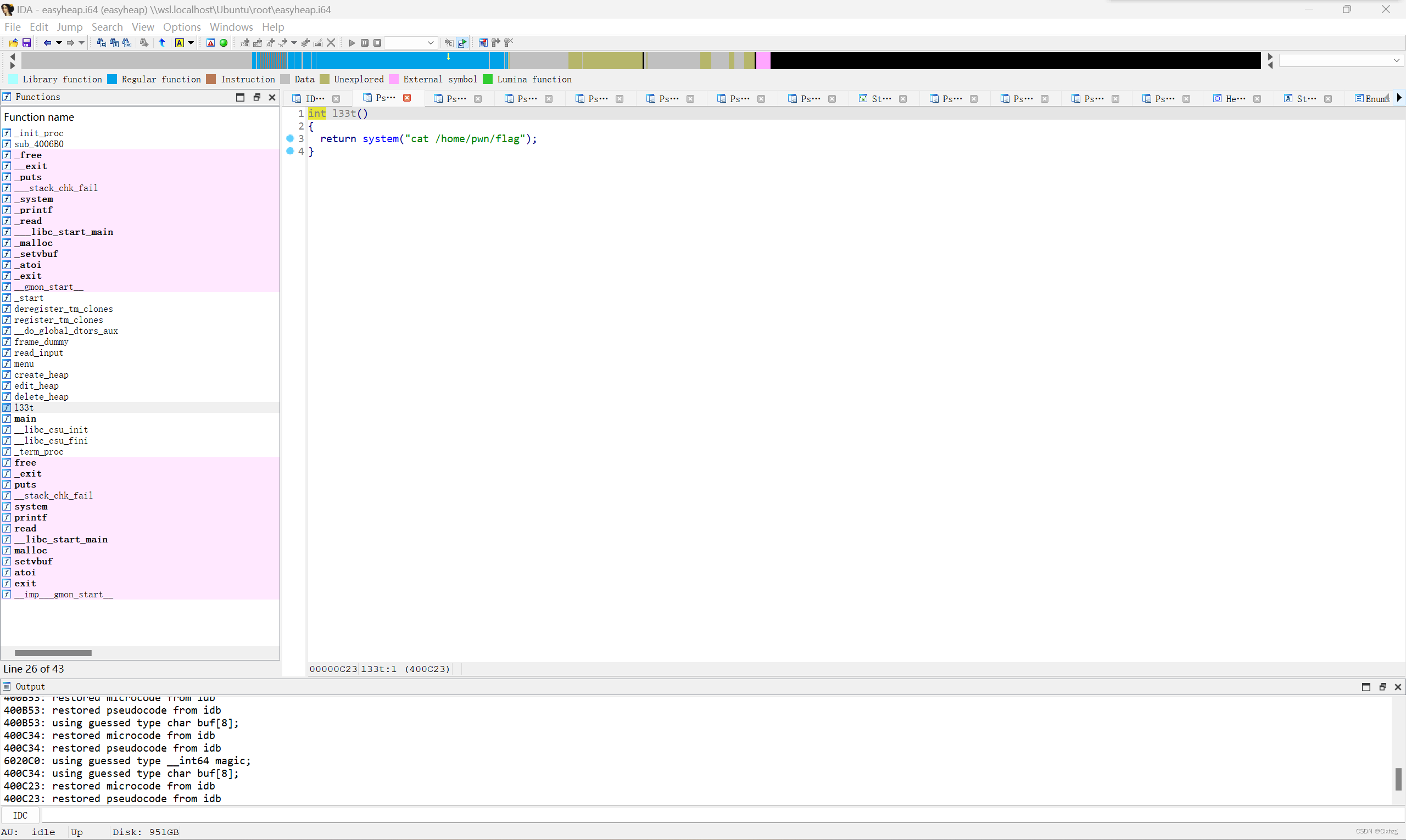Click the jump back blue arrow
The width and height of the screenshot is (1406, 840).
click(x=48, y=43)
